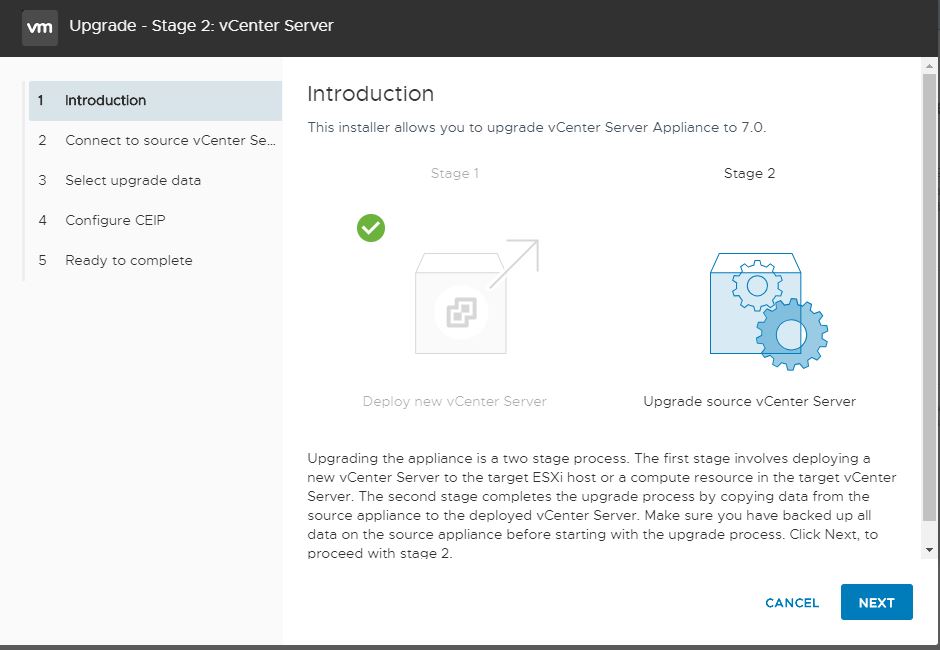Click the vertical scrollbar thumb
Image resolution: width=940 pixels, height=650 pixels.
point(929,297)
